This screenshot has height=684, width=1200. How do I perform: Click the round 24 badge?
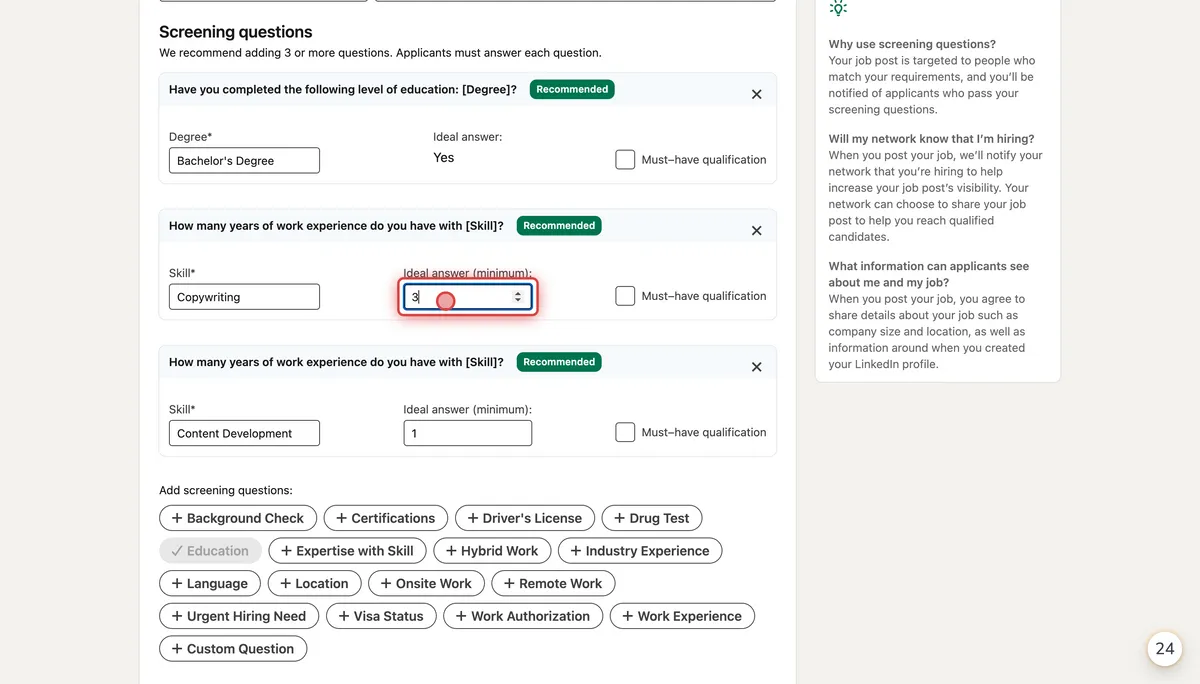[1165, 648]
